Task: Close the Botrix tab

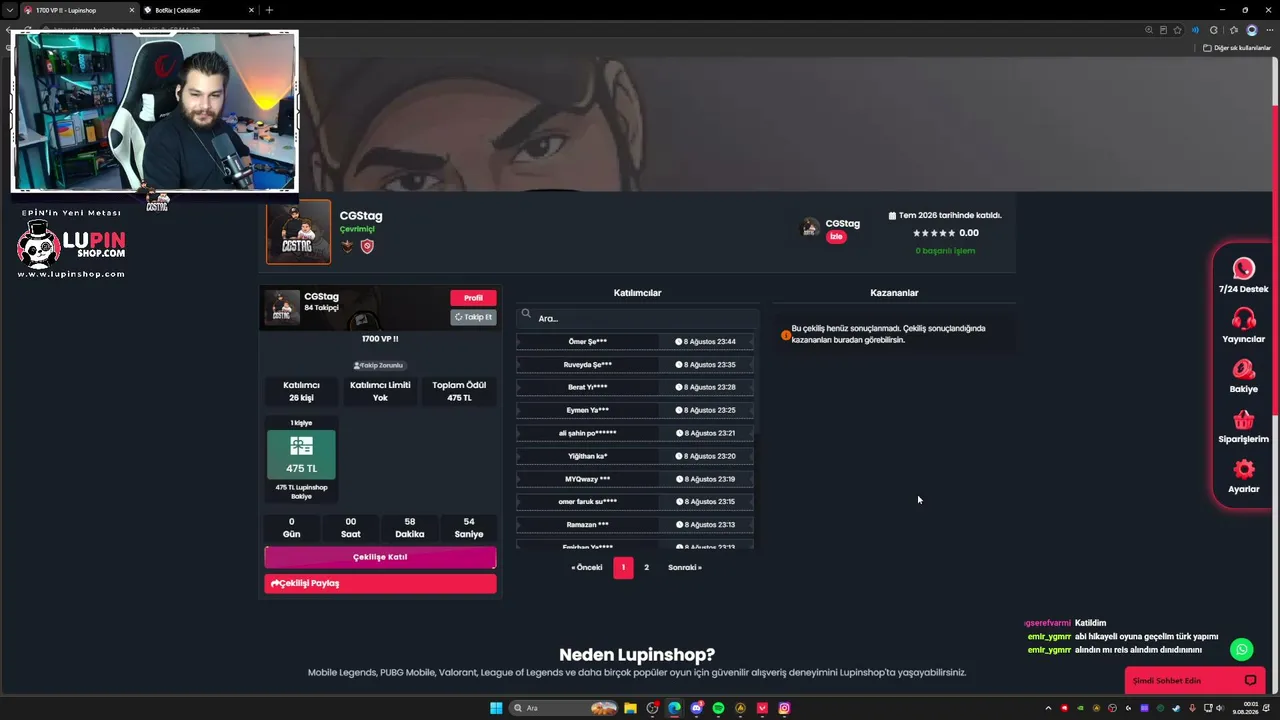Action: click(x=250, y=10)
